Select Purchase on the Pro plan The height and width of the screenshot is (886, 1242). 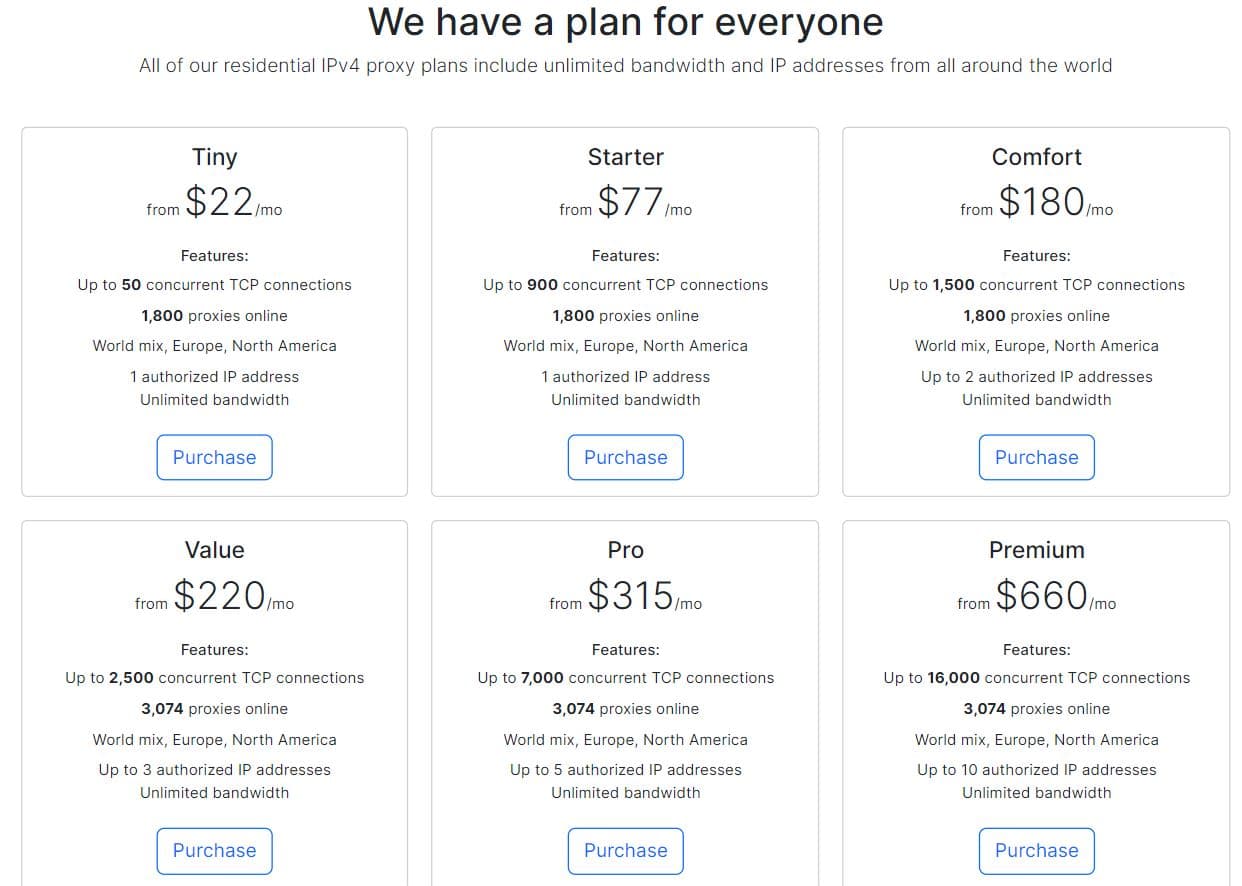(x=625, y=850)
